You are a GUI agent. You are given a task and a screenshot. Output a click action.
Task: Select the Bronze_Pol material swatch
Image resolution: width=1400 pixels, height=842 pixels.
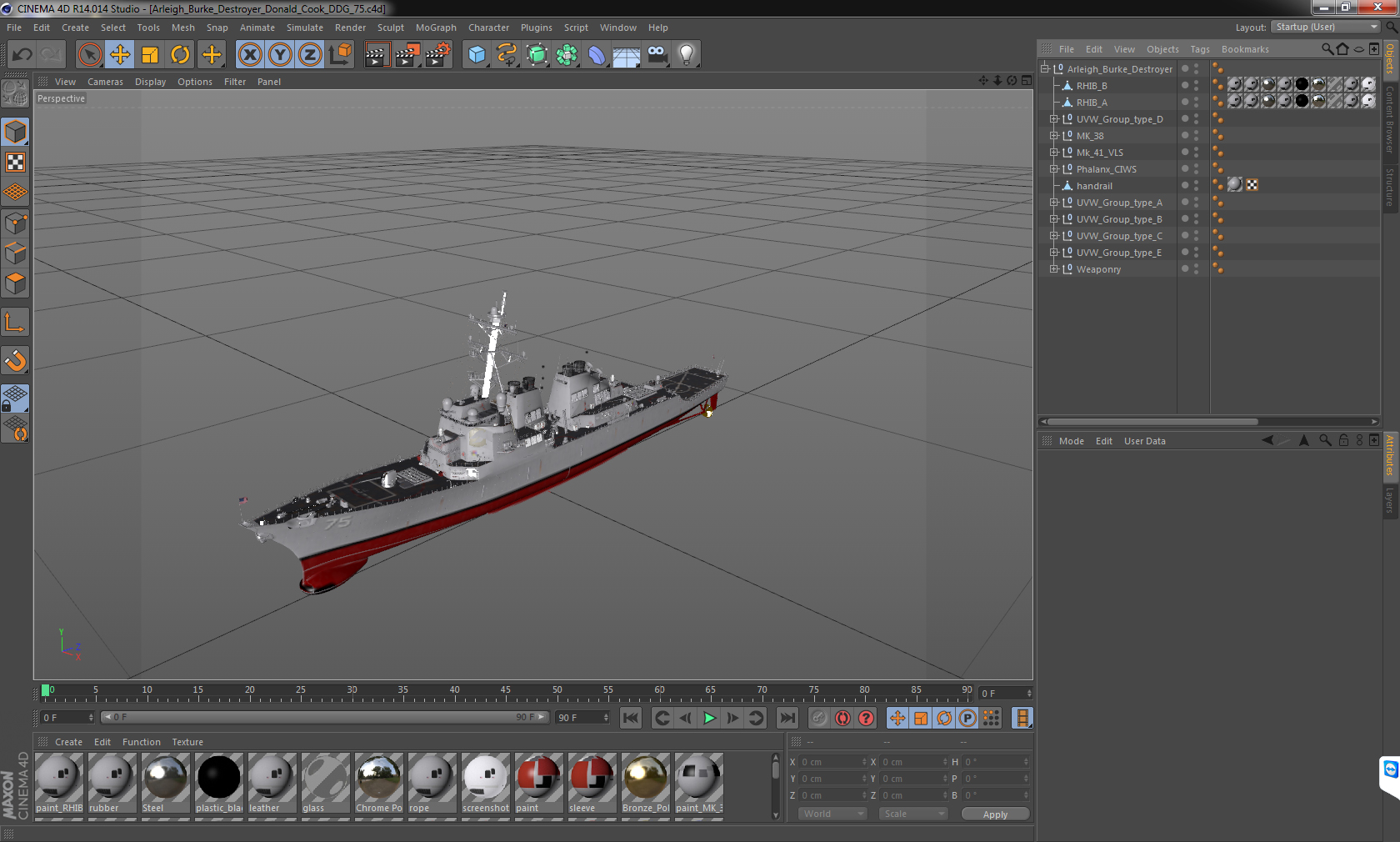pos(646,783)
